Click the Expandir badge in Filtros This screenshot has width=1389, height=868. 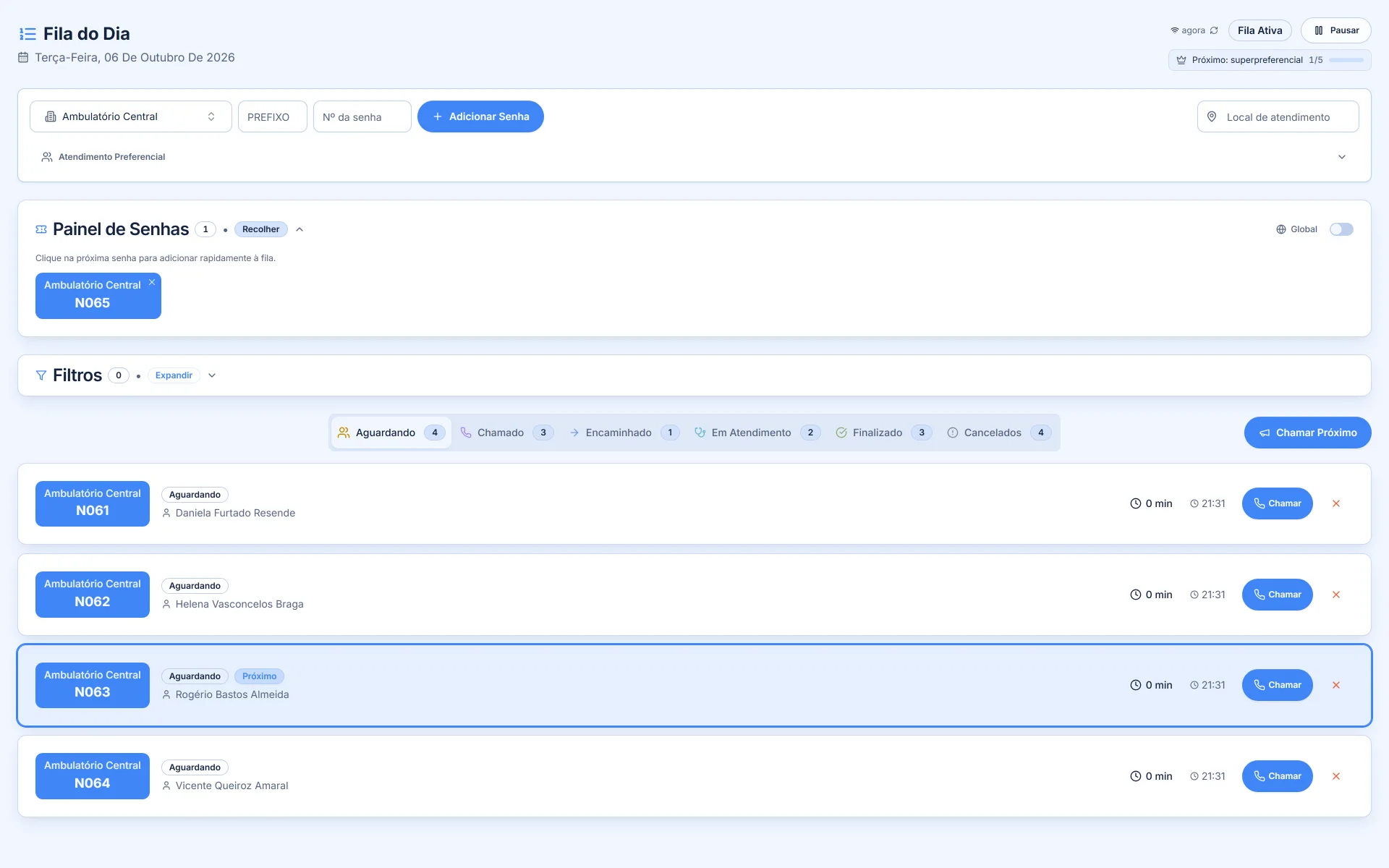174,375
